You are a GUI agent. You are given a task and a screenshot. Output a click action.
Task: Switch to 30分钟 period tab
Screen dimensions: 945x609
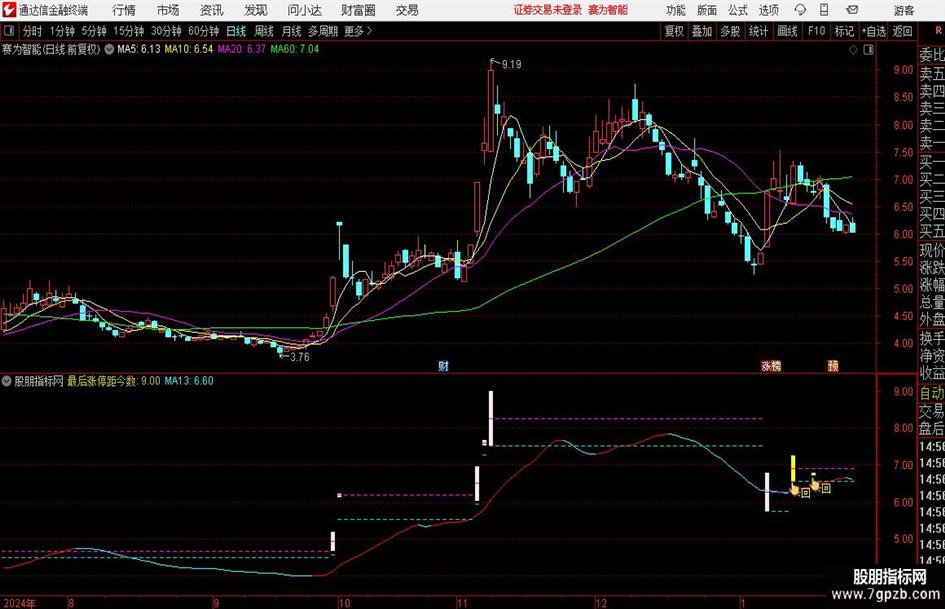(166, 31)
